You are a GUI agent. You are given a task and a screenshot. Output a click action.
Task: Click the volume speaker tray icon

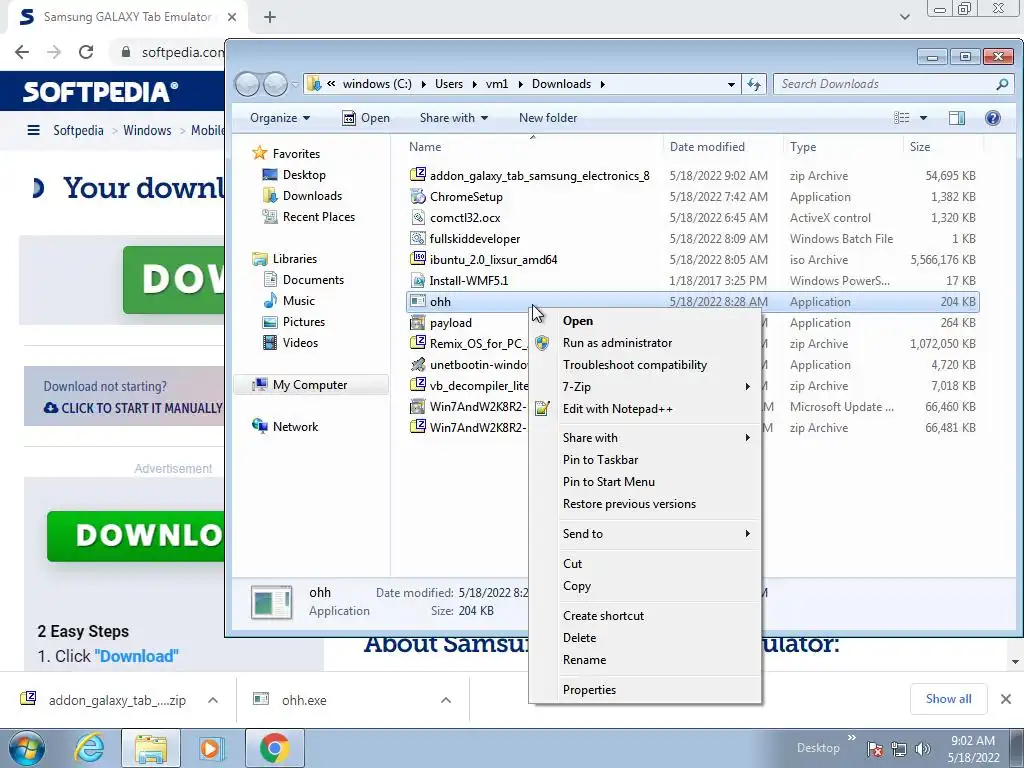923,749
